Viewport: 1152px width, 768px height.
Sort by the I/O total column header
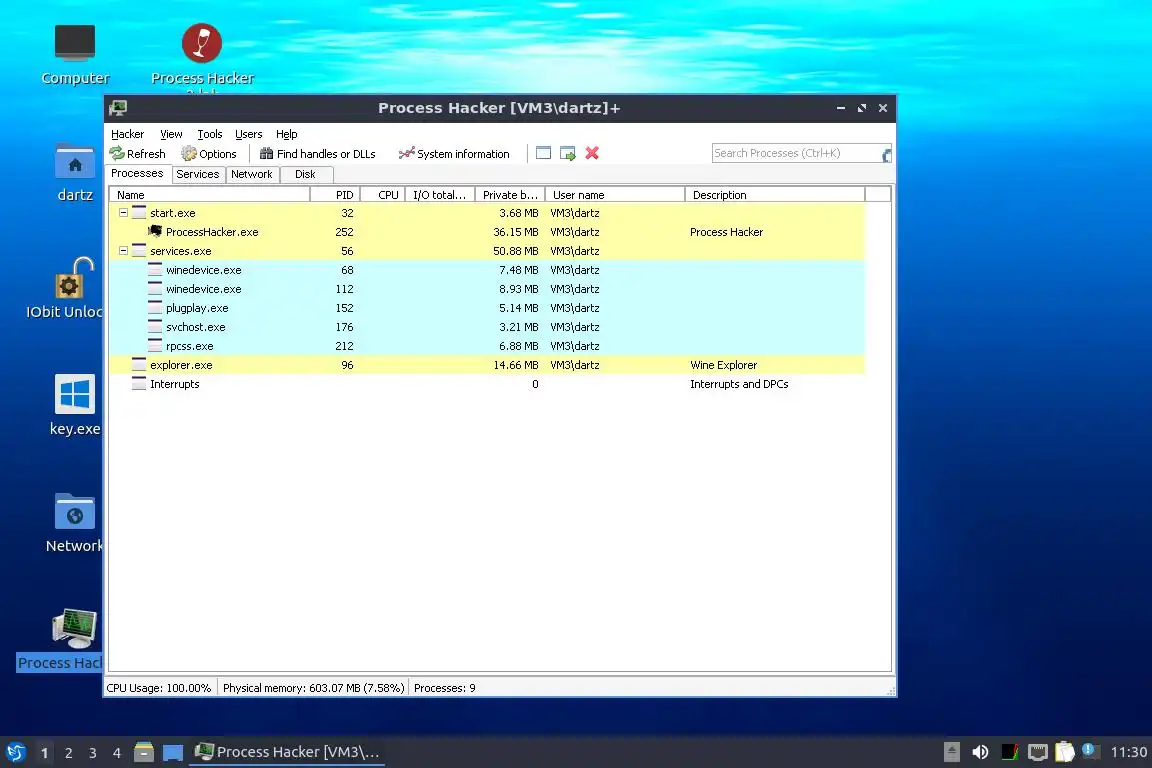(440, 195)
